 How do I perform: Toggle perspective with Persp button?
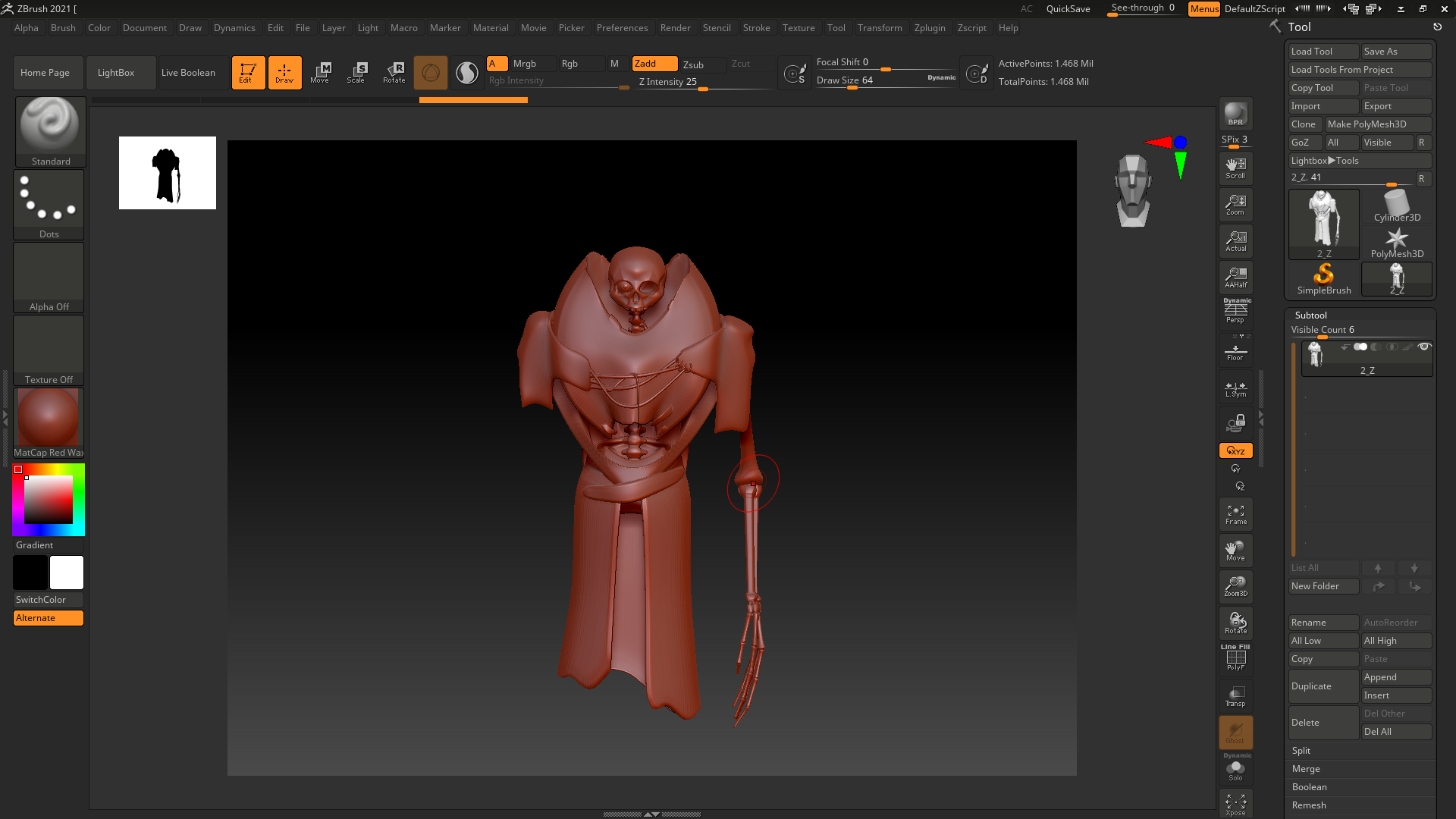(1235, 311)
